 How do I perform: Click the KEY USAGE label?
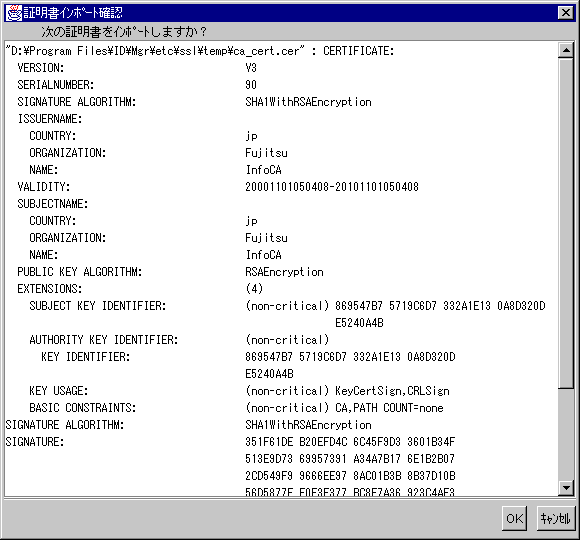pyautogui.click(x=58, y=391)
